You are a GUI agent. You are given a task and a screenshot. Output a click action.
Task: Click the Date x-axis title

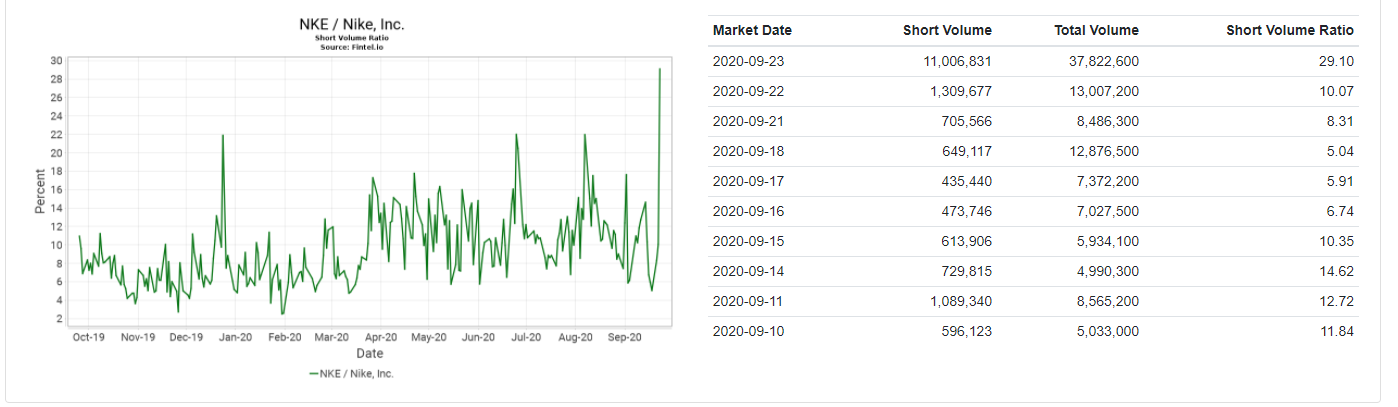coord(370,353)
